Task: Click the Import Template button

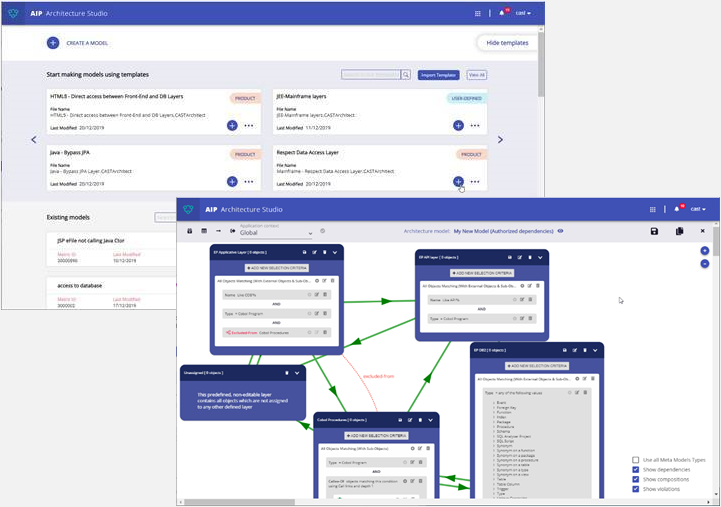Action: coord(438,75)
